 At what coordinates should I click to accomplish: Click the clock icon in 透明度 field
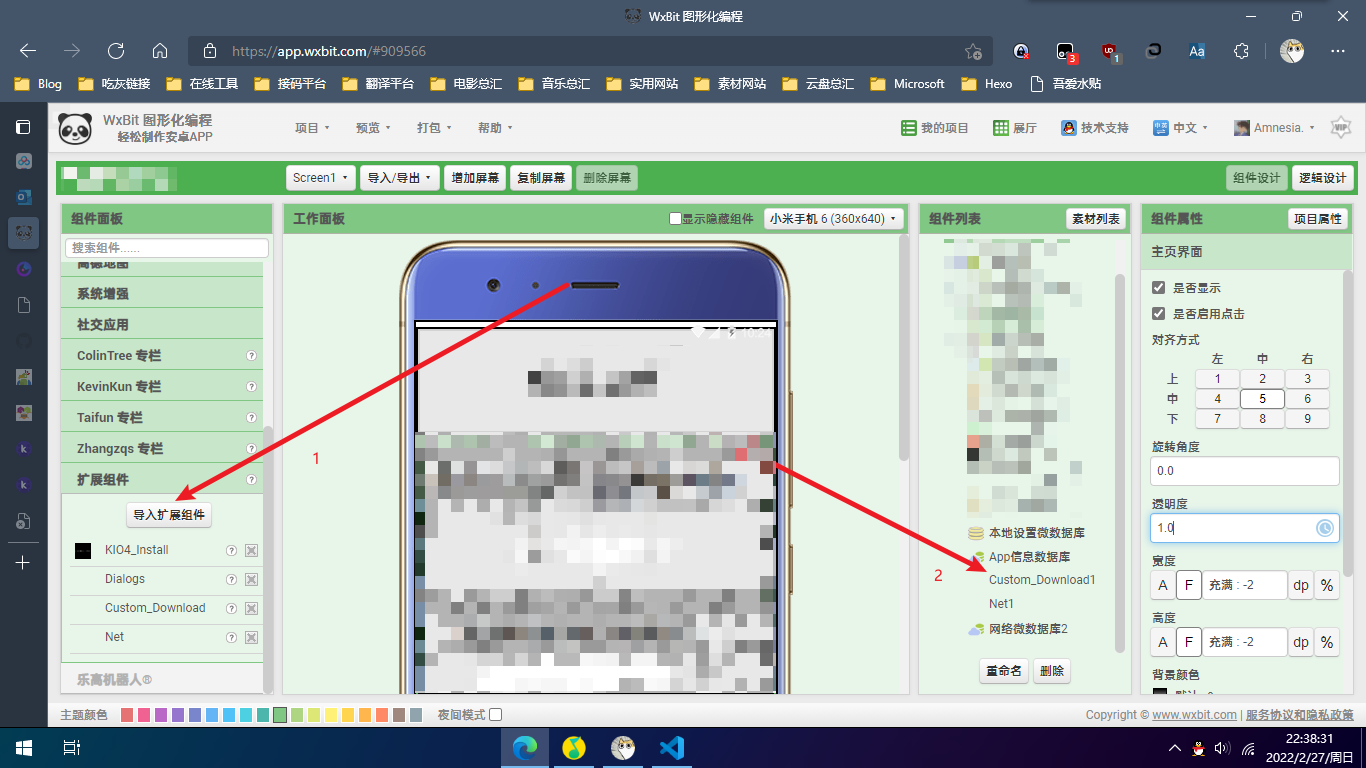tap(1325, 528)
